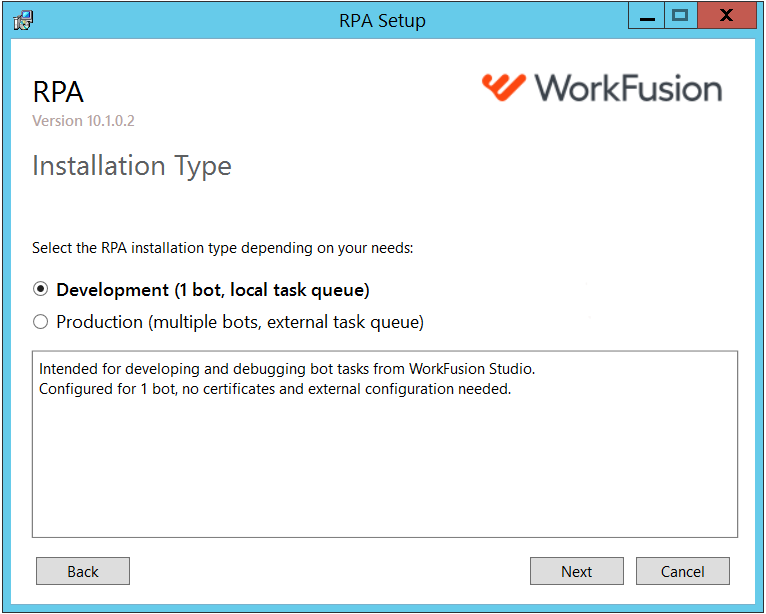The width and height of the screenshot is (766, 614).
Task: Click the 'Version 10.1.0.2' text
Action: [83, 121]
